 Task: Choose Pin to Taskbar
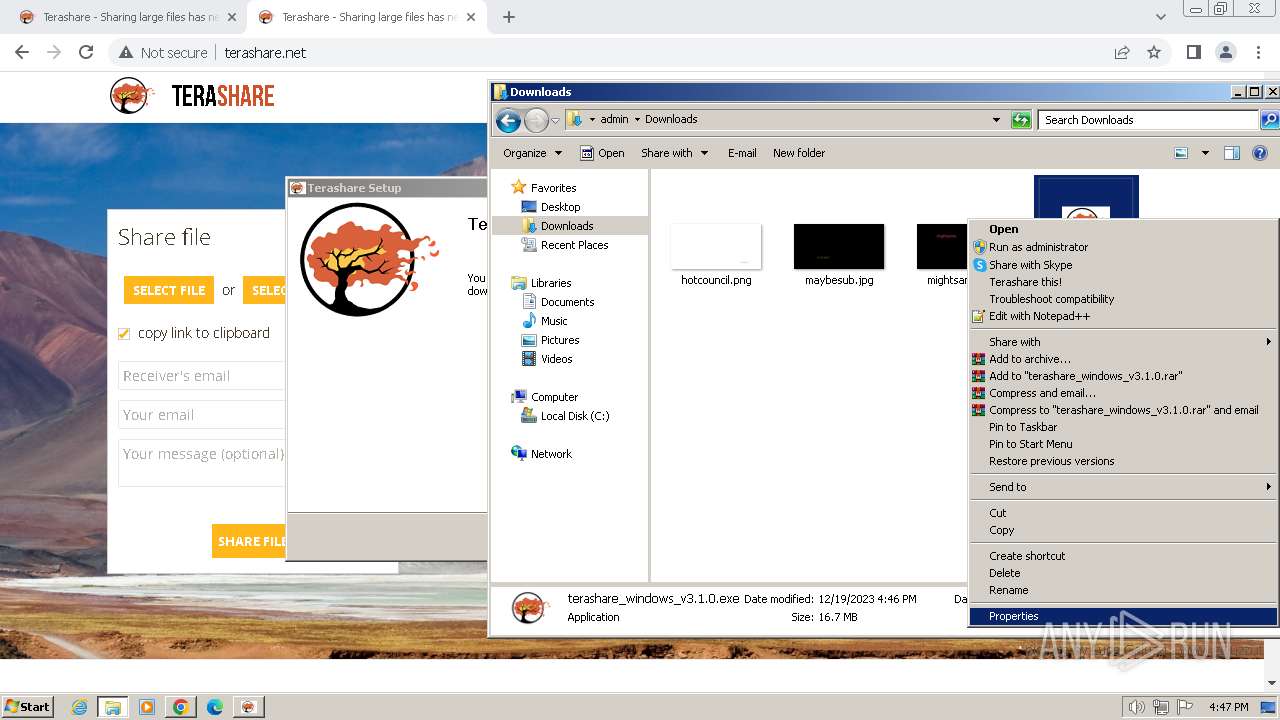pyautogui.click(x=1124, y=427)
